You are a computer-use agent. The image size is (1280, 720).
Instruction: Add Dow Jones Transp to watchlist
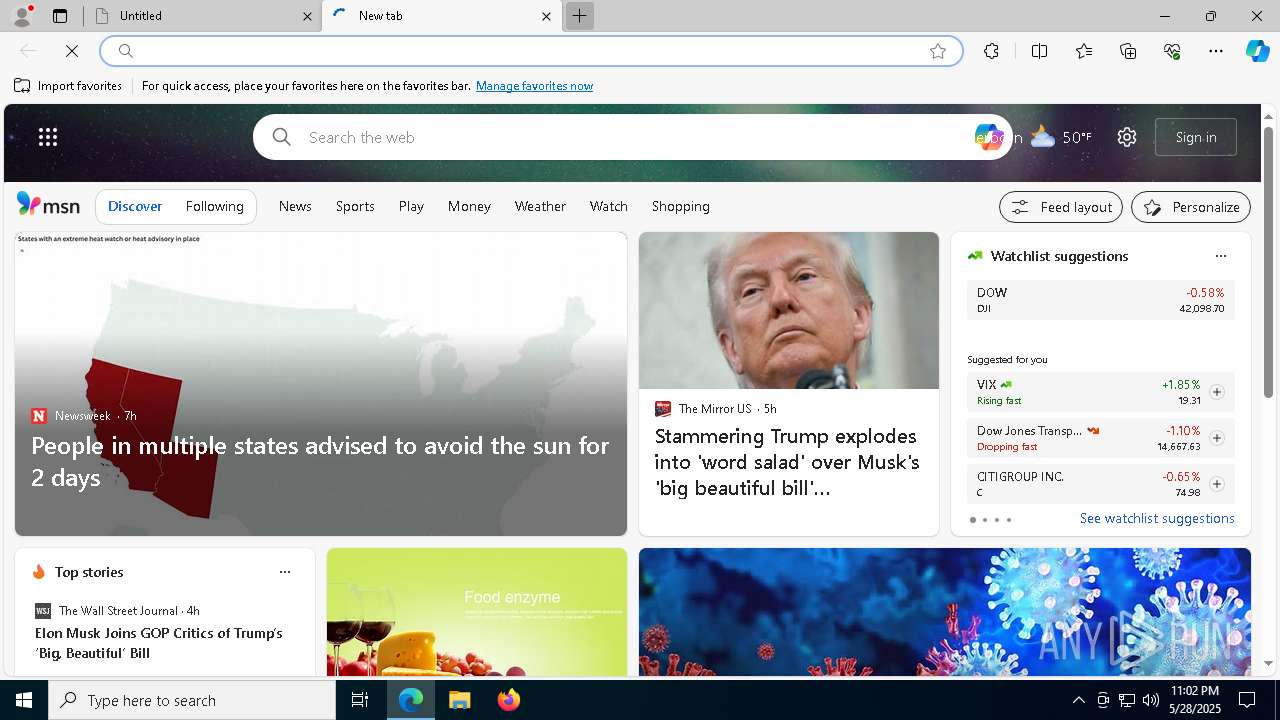[1217, 438]
